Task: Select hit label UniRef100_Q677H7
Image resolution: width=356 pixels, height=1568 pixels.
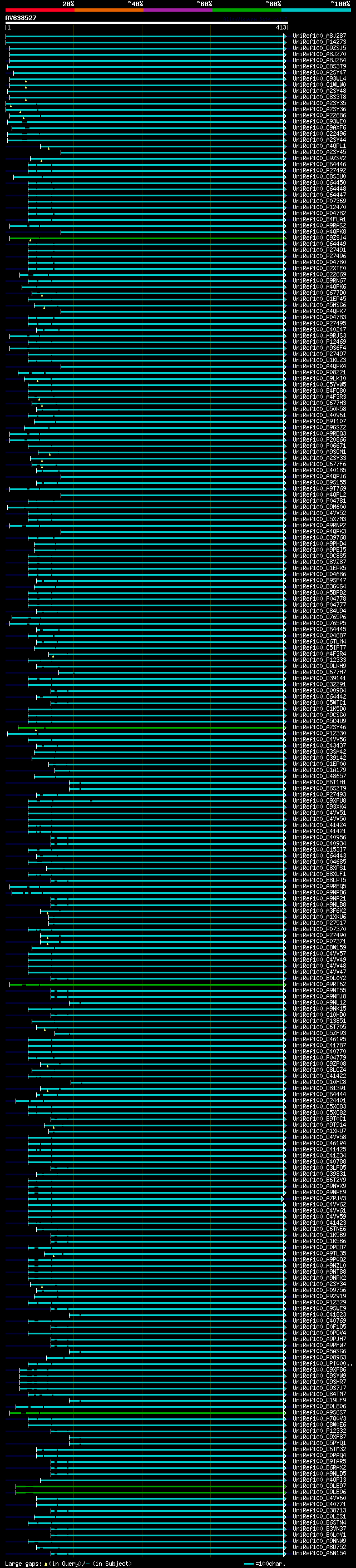Action: [x=319, y=672]
